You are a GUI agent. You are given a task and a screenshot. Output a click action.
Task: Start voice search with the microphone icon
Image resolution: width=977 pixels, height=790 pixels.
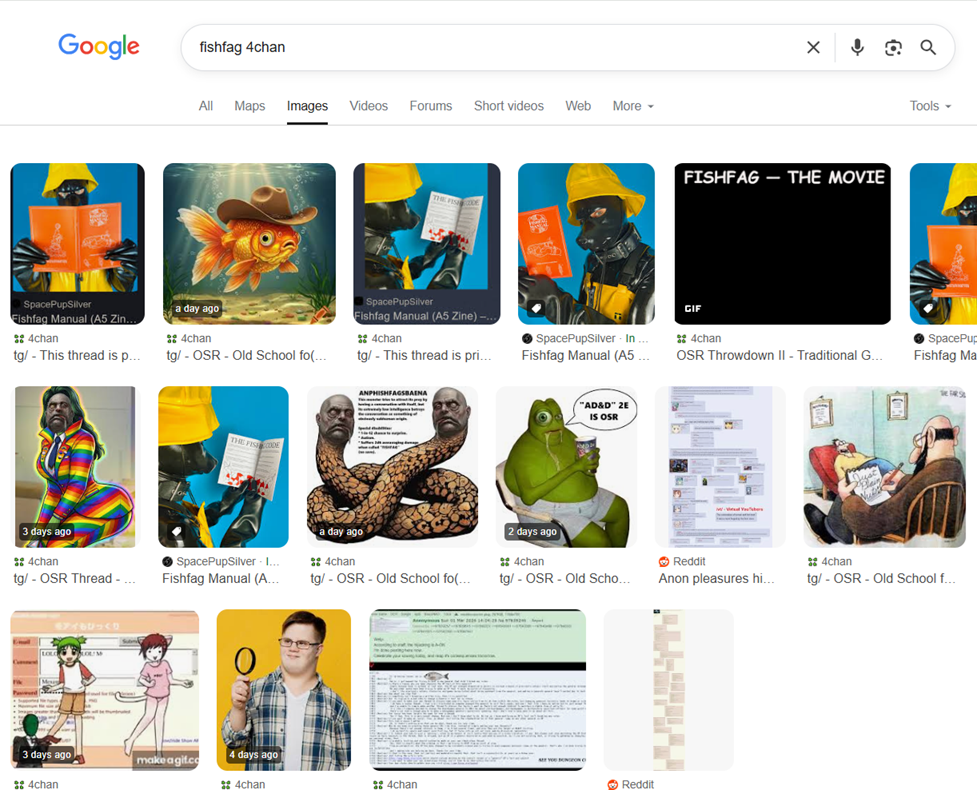tap(857, 47)
